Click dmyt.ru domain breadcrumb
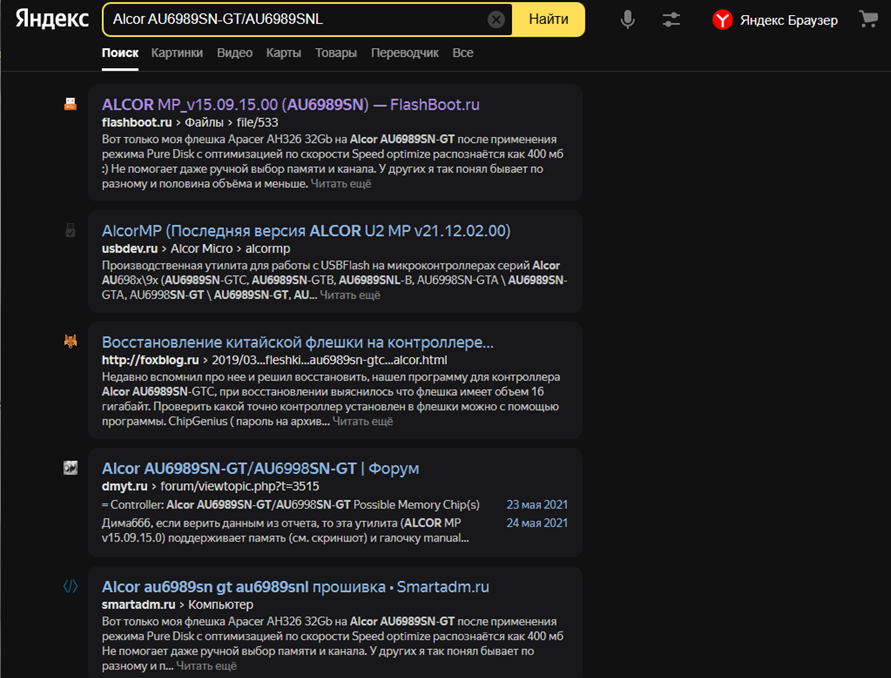 [124, 486]
